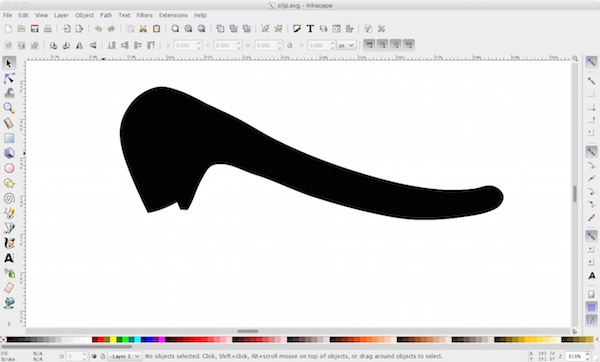
Task: Open the Path menu
Action: click(106, 15)
